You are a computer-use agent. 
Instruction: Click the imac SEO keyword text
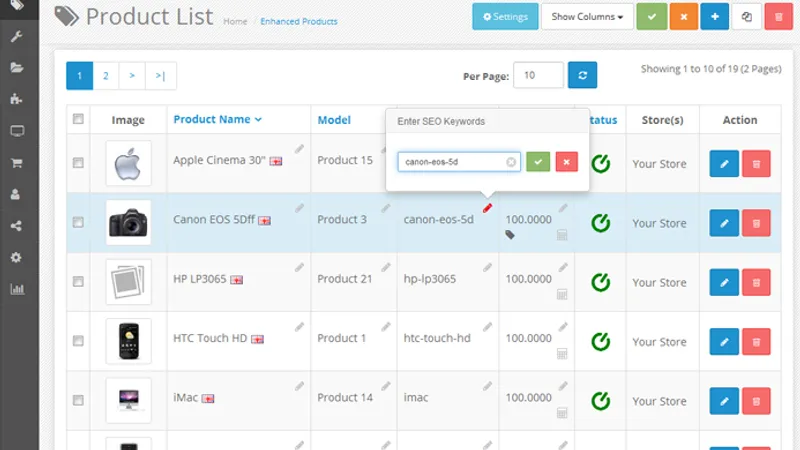[x=416, y=397]
